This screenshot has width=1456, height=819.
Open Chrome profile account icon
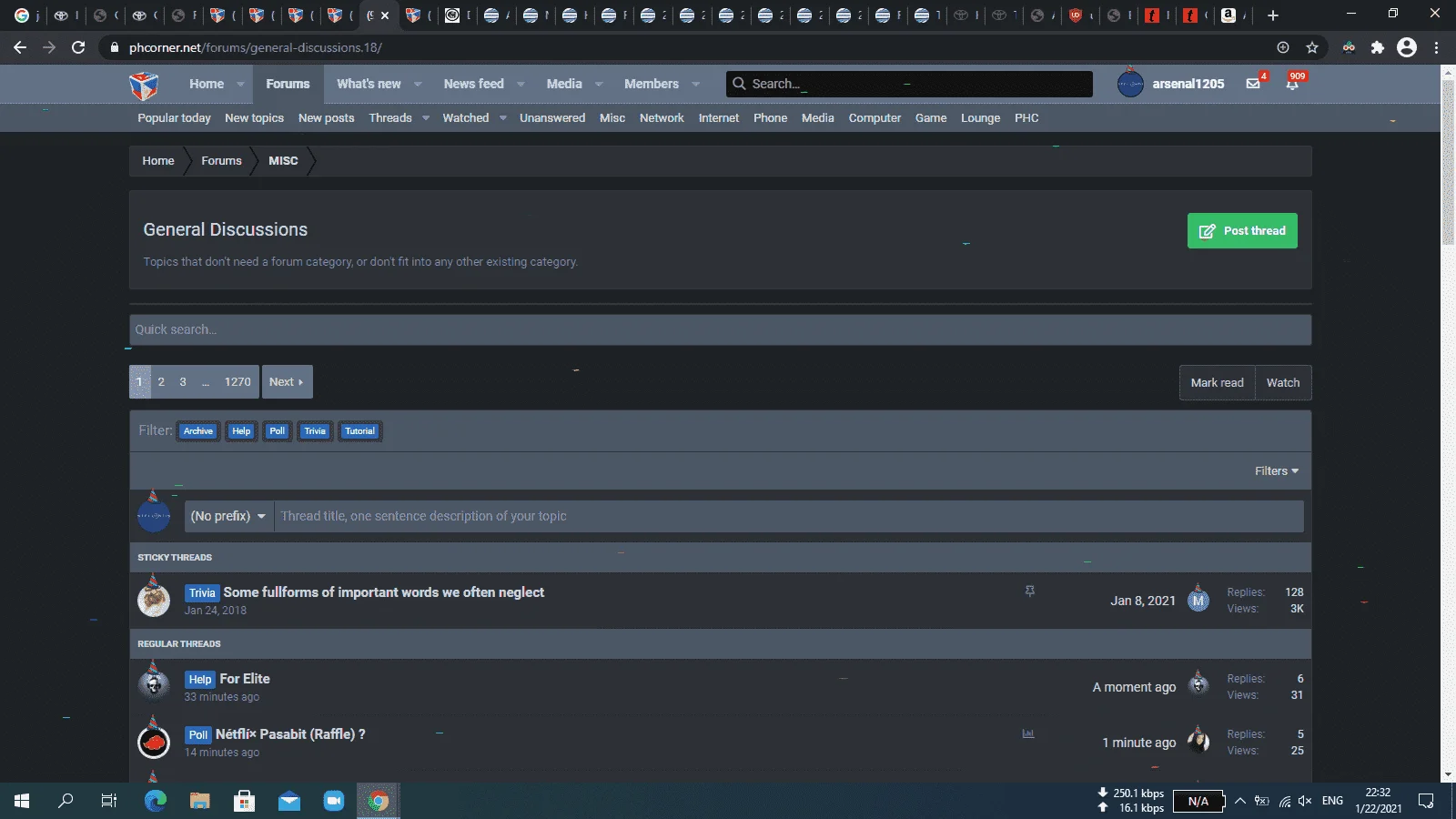(1407, 47)
